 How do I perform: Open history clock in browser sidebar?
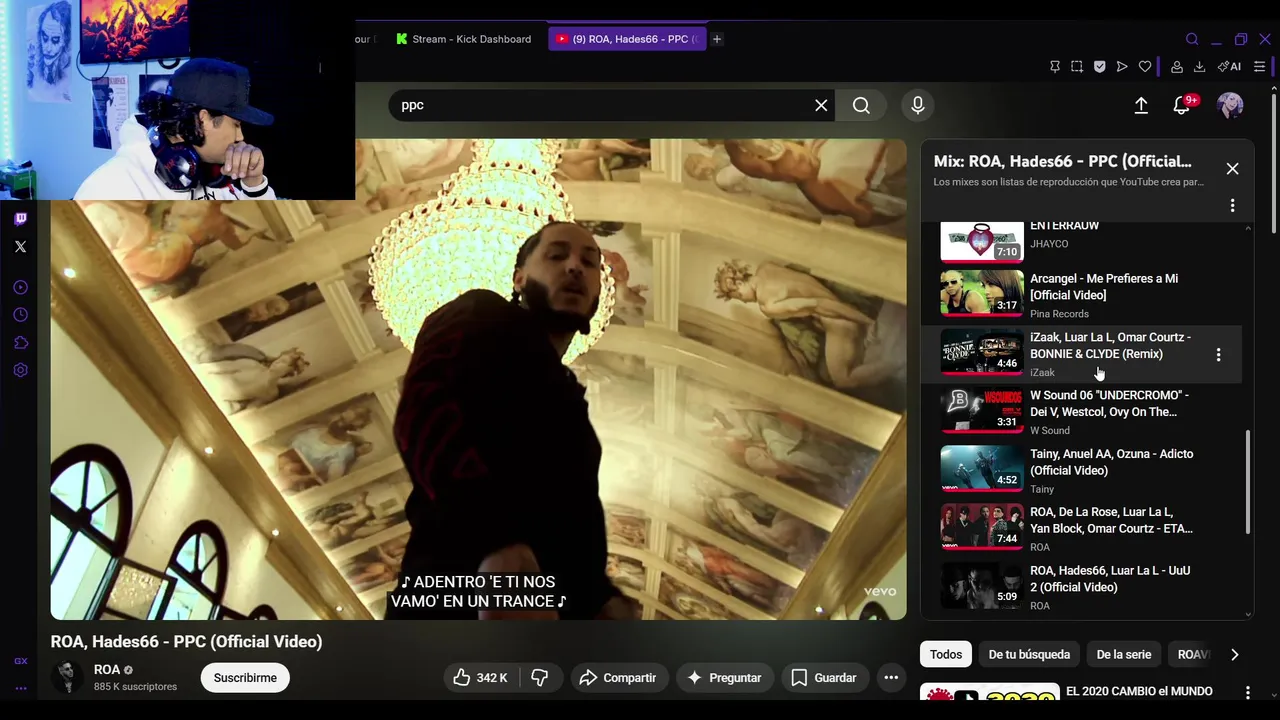20,315
